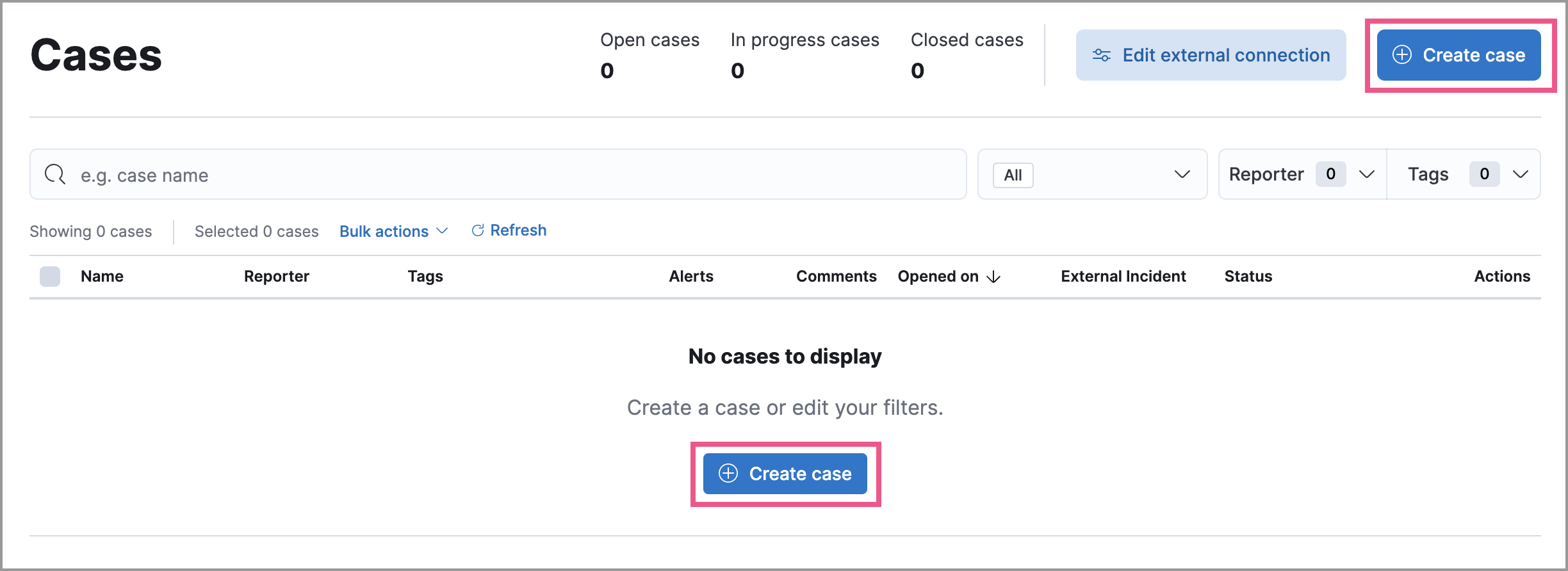Open the status filter showing All
Image resolution: width=1568 pixels, height=571 pixels.
1093,174
